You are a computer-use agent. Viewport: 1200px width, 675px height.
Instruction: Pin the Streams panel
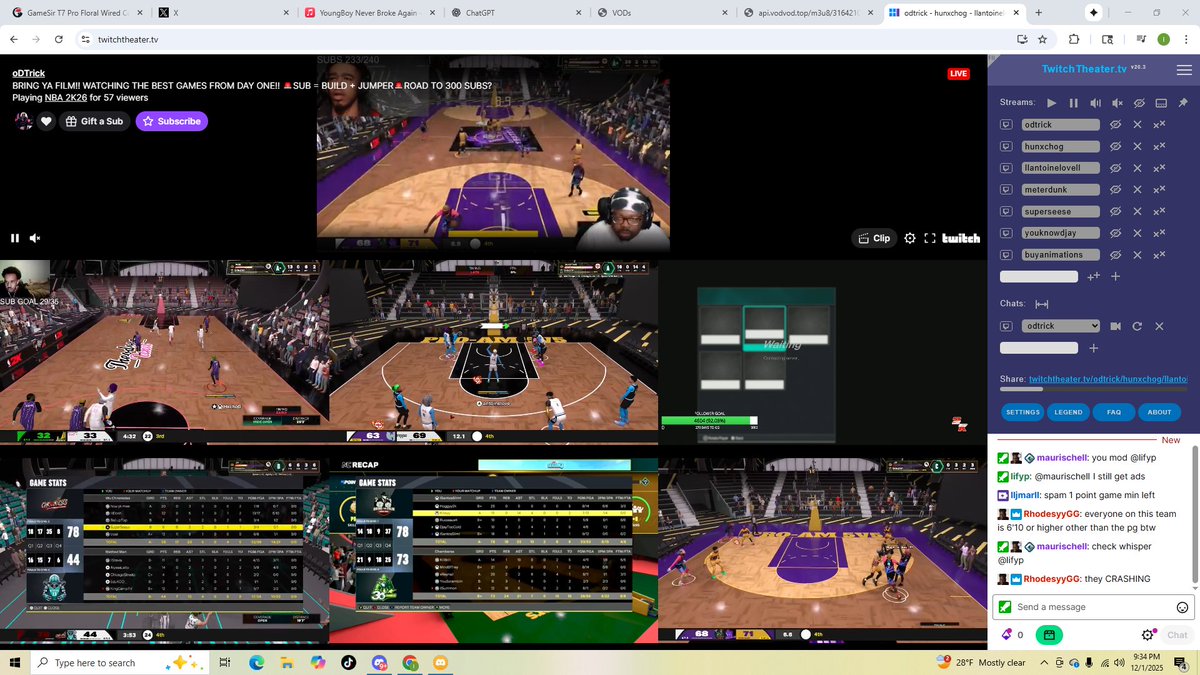tap(1183, 103)
